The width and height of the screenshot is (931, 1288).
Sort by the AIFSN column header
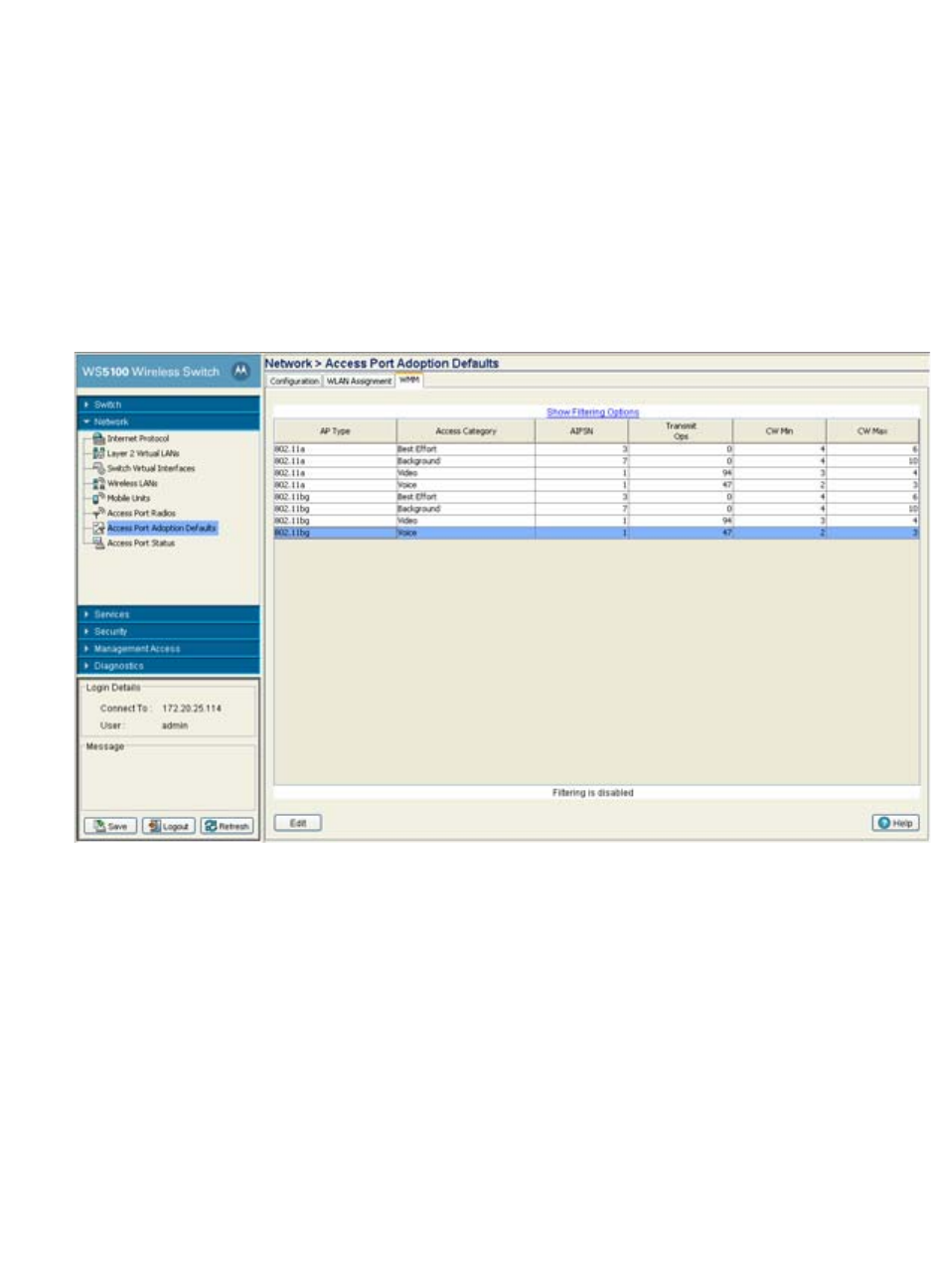tap(581, 431)
